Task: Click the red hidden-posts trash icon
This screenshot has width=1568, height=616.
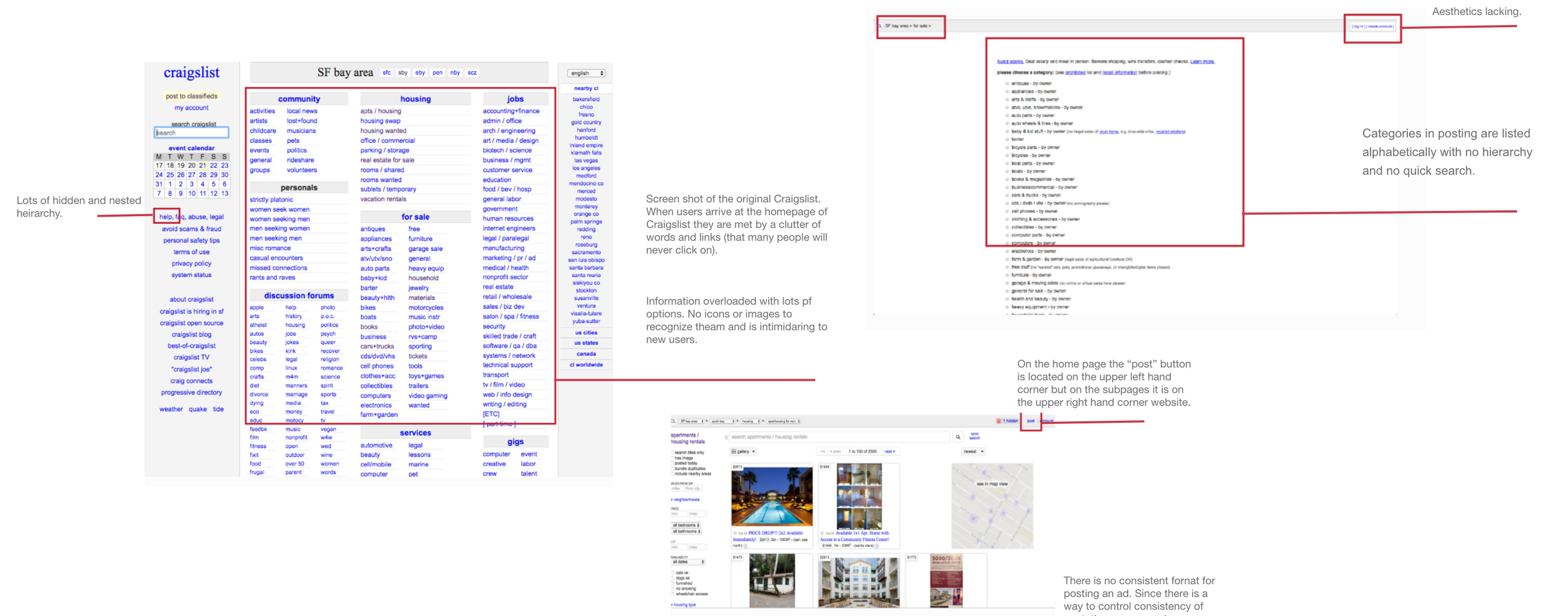Action: click(998, 420)
